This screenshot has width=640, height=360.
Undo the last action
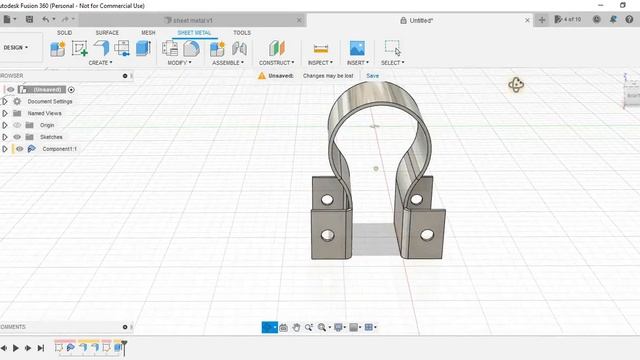point(46,19)
